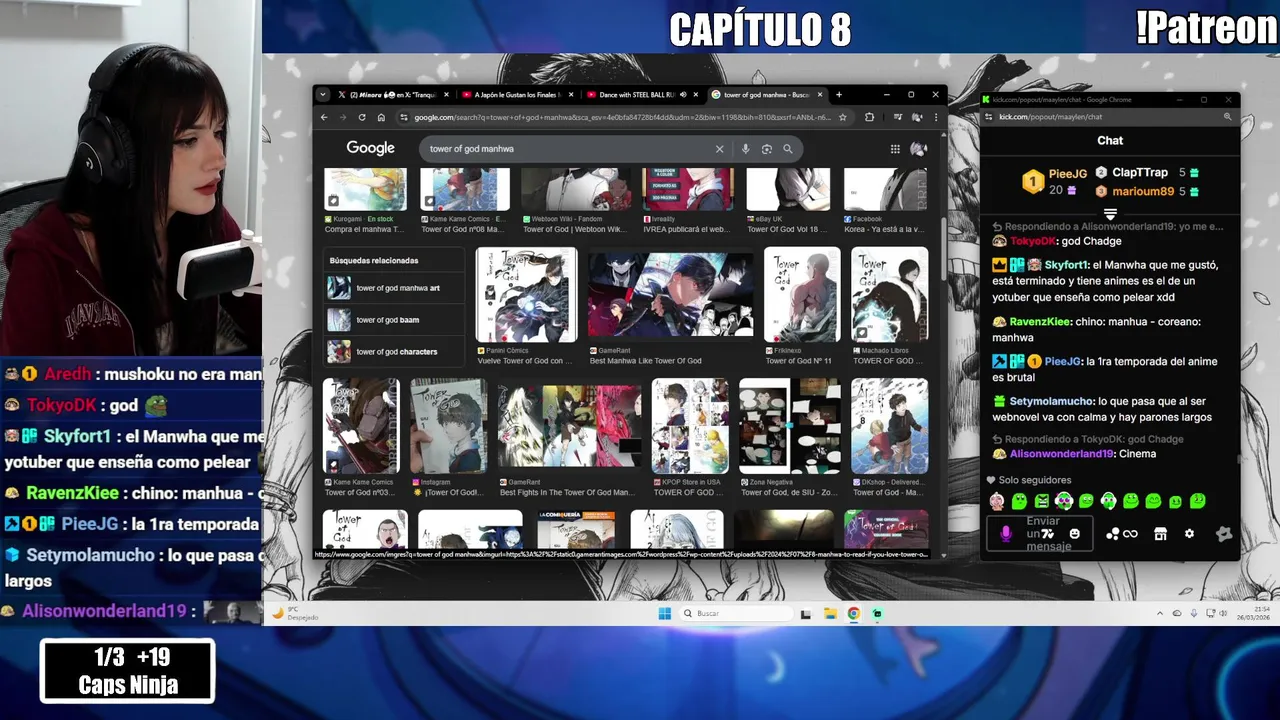Image resolution: width=1280 pixels, height=720 pixels.
Task: Open the Chrome home page button
Action: (381, 117)
